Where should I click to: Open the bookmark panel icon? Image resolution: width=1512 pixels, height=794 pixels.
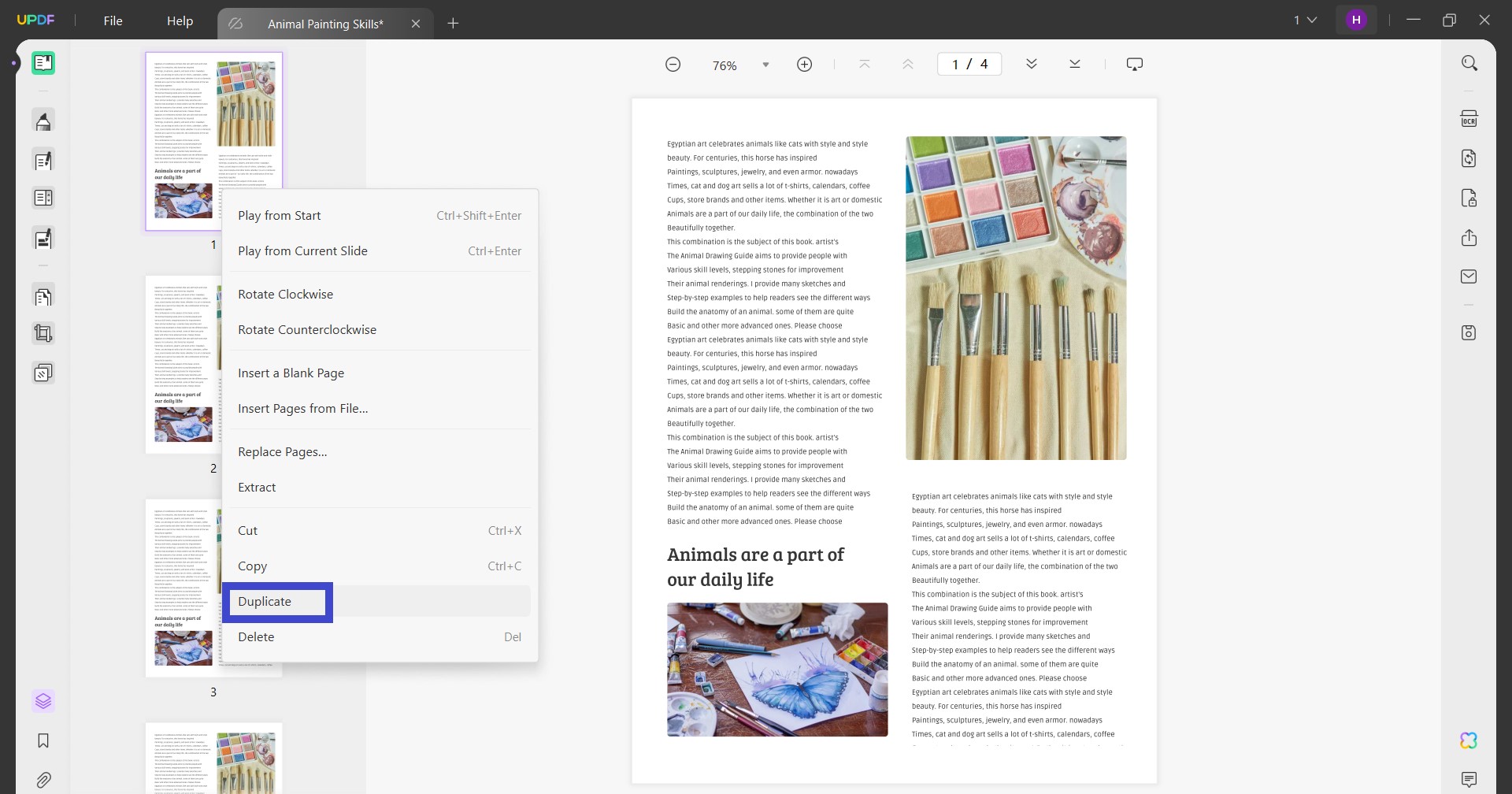pos(43,740)
